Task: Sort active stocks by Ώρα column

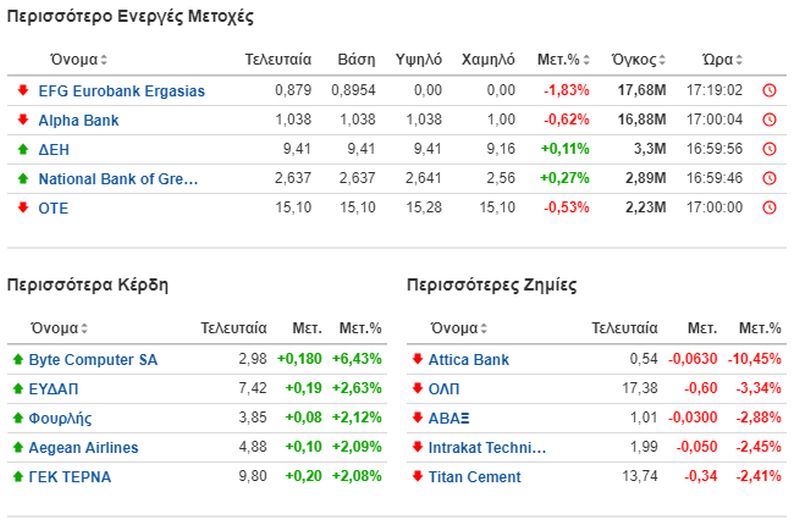Action: tap(722, 60)
